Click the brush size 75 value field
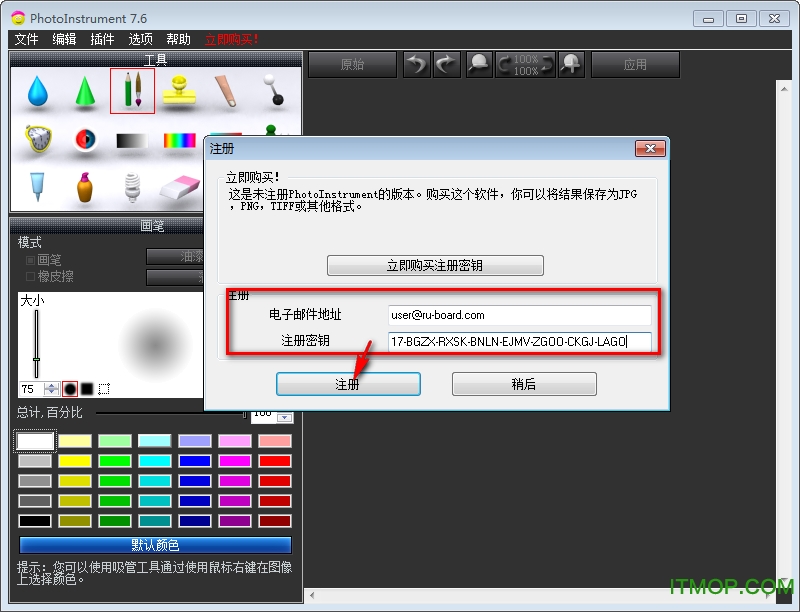 32,389
